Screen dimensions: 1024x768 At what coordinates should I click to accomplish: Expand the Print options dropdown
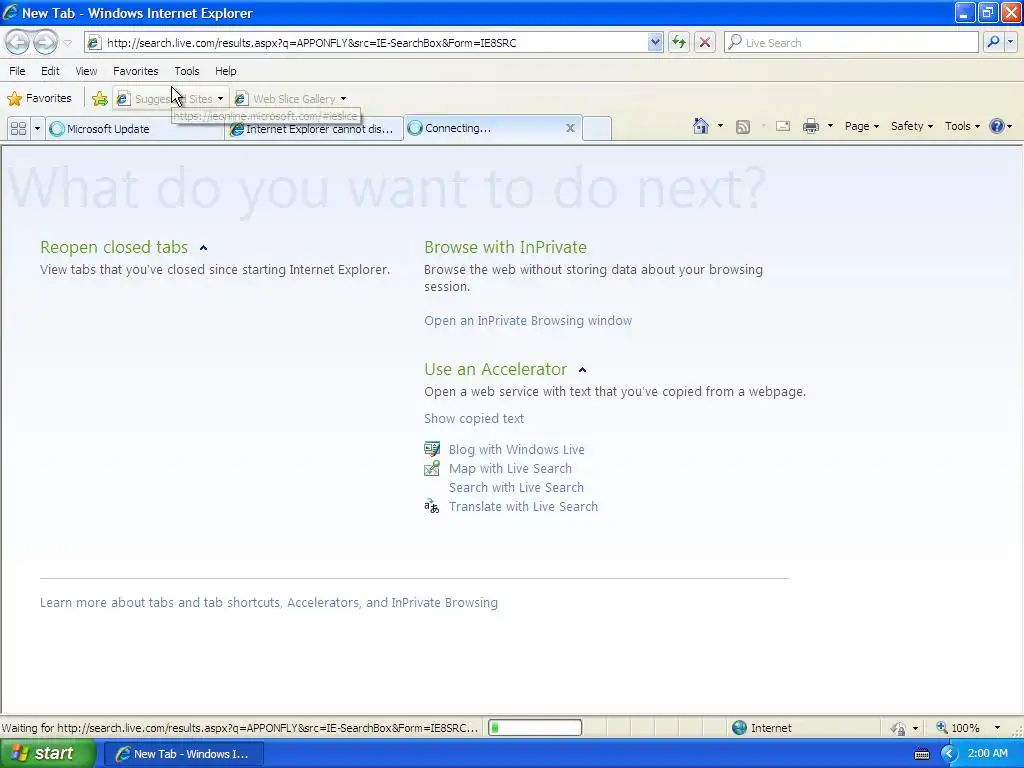click(830, 126)
